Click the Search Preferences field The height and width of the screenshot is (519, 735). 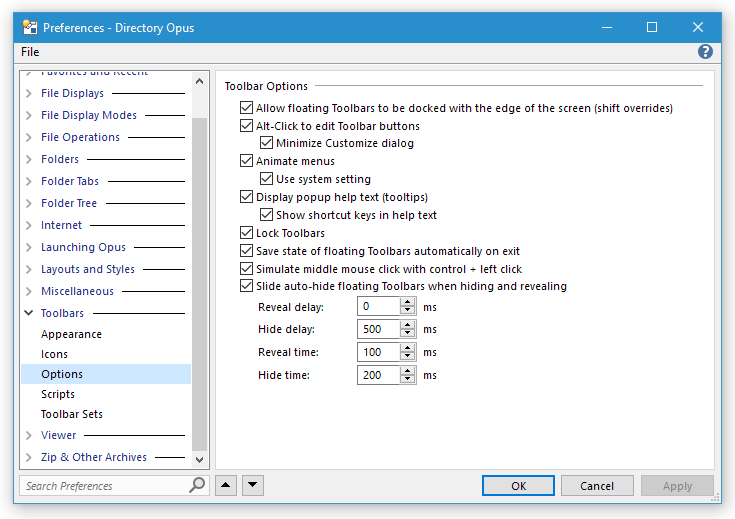pos(105,486)
